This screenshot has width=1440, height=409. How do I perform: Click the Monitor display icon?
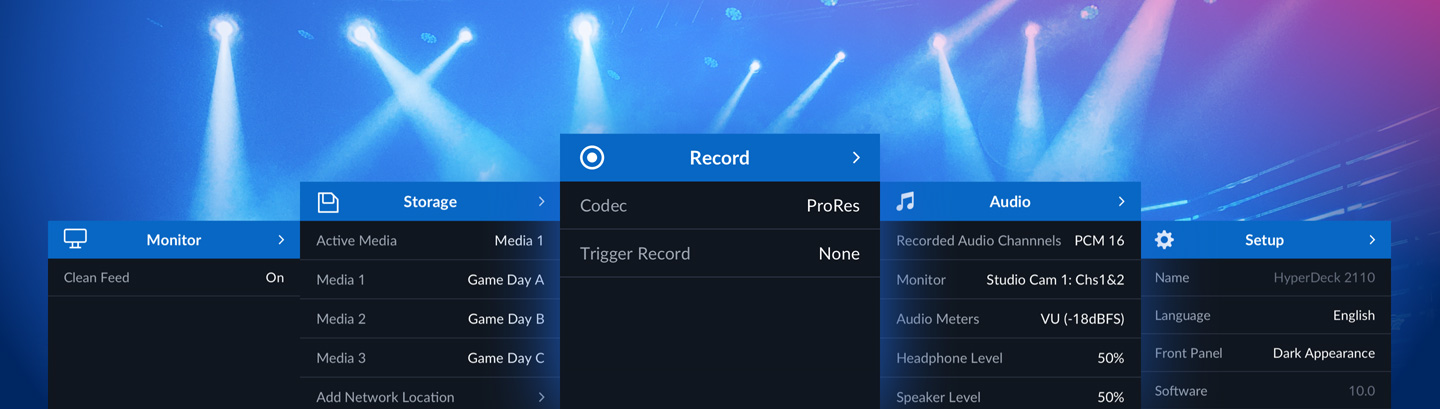75,240
